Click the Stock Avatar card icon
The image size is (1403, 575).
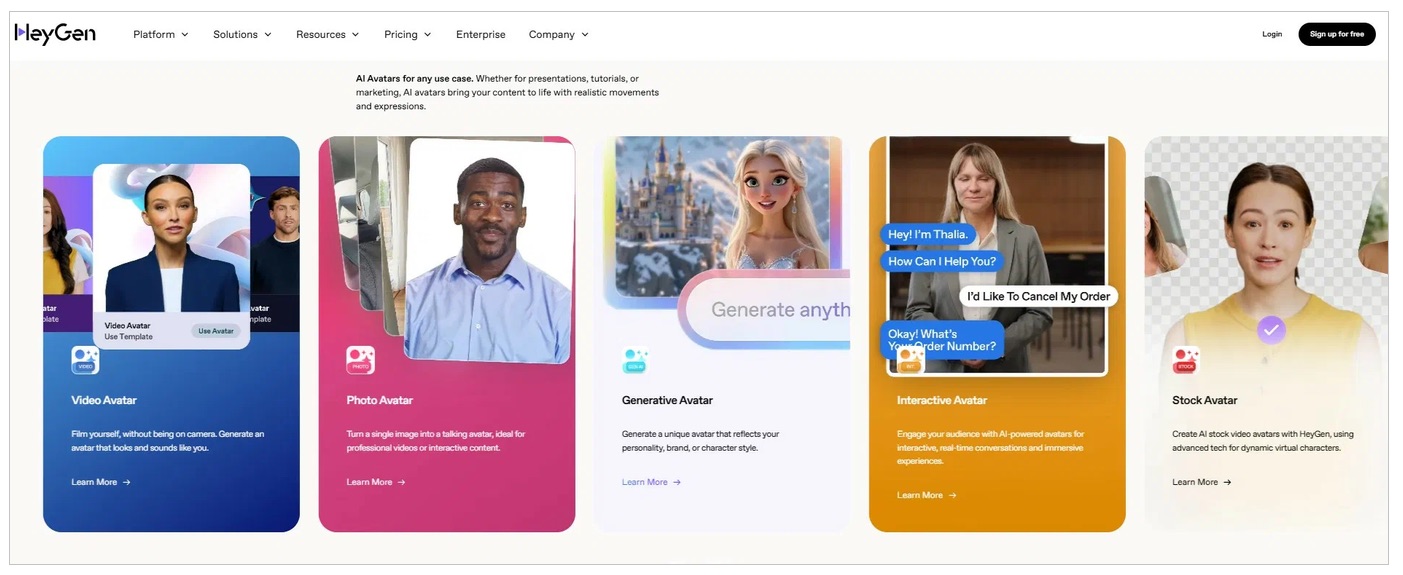[x=1186, y=360]
